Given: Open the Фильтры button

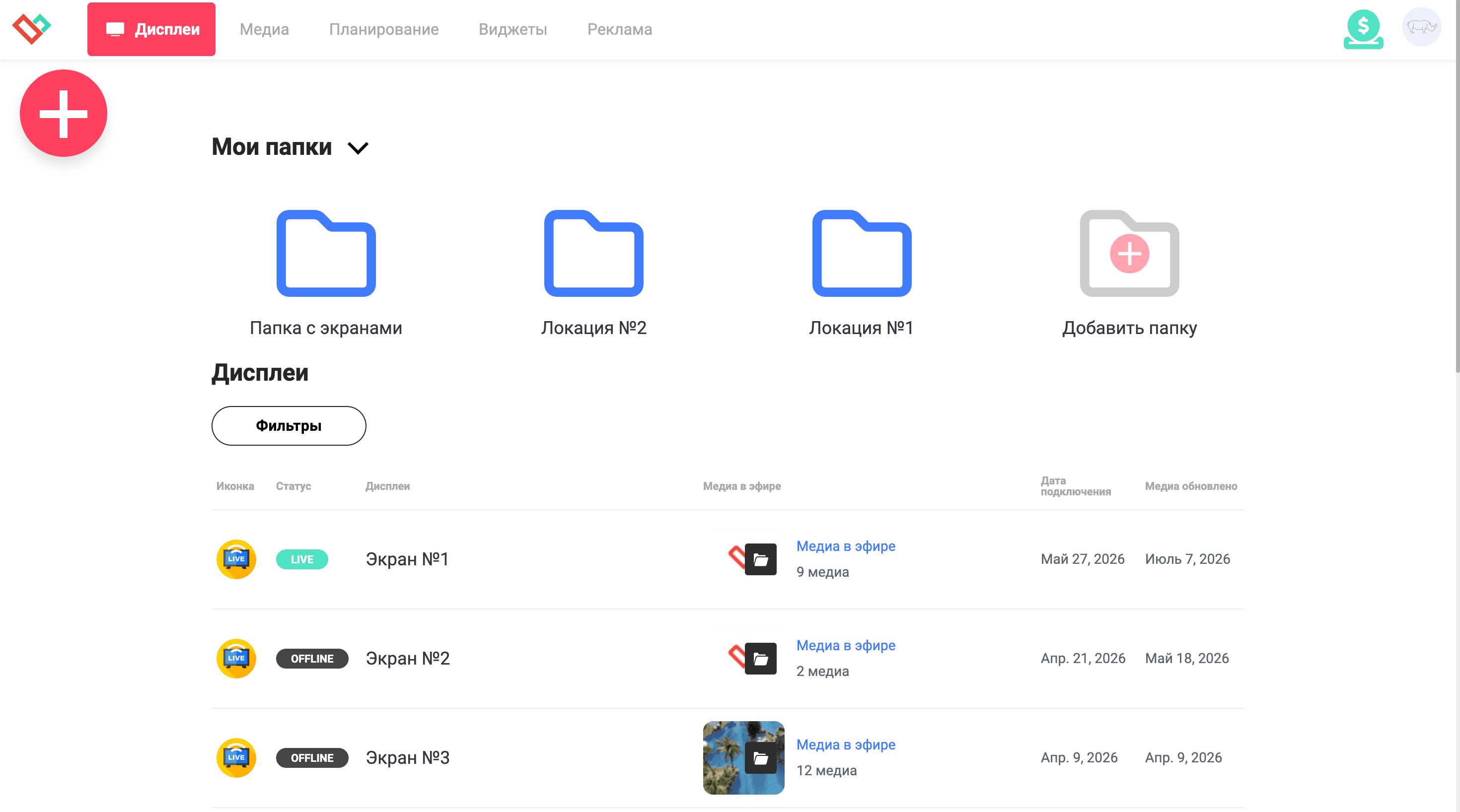Looking at the screenshot, I should click(289, 425).
